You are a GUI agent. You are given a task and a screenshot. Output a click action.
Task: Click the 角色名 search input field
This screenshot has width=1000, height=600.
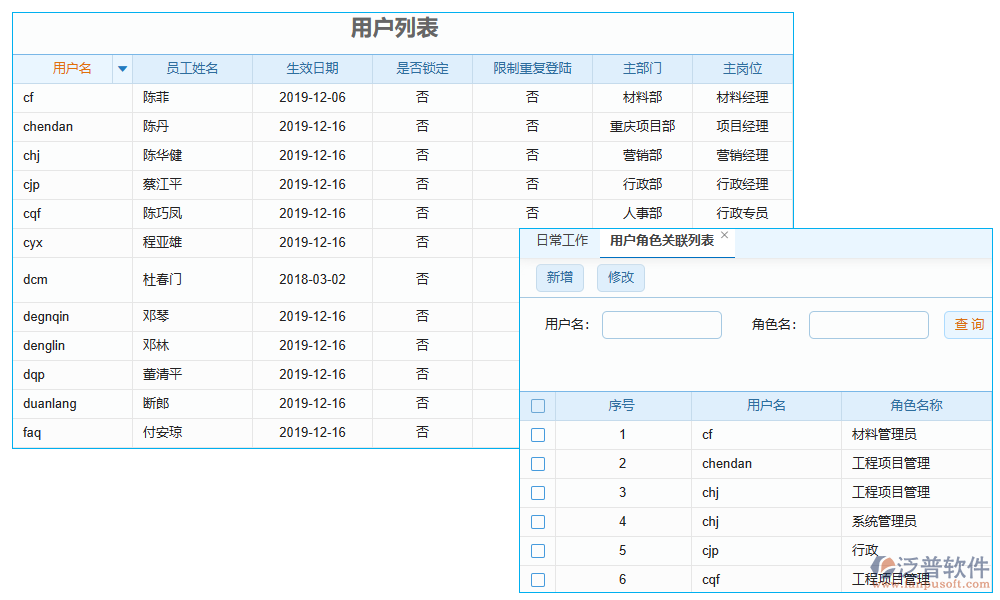[x=868, y=324]
